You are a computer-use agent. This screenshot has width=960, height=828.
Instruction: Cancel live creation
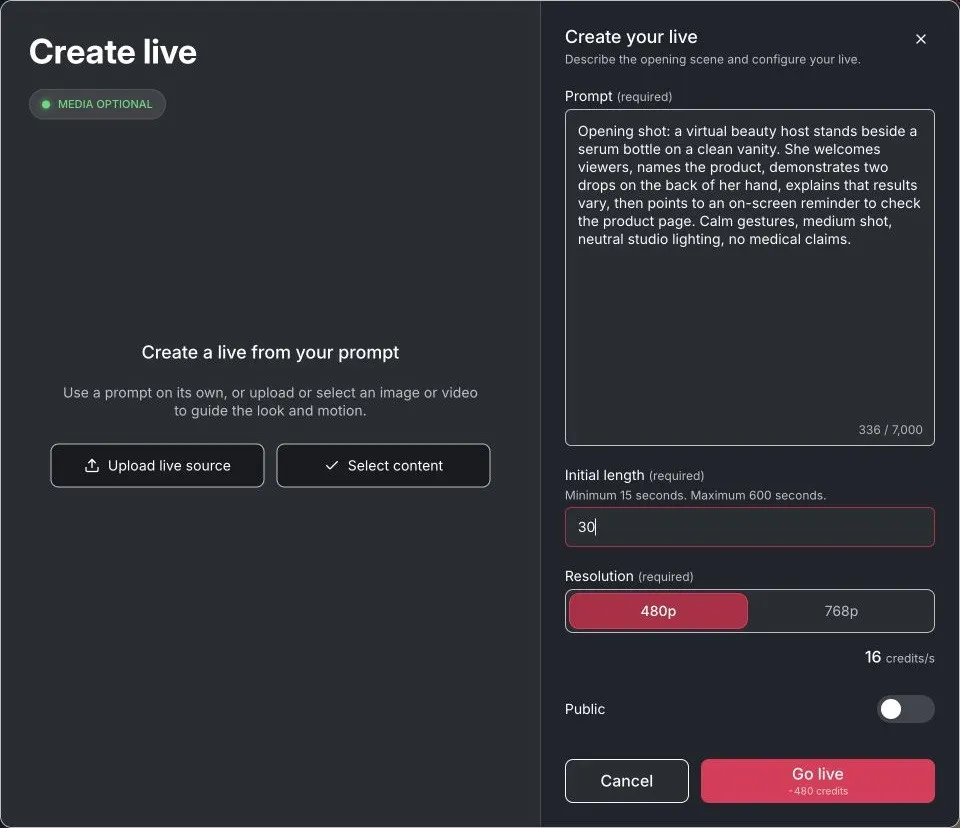[x=626, y=781]
